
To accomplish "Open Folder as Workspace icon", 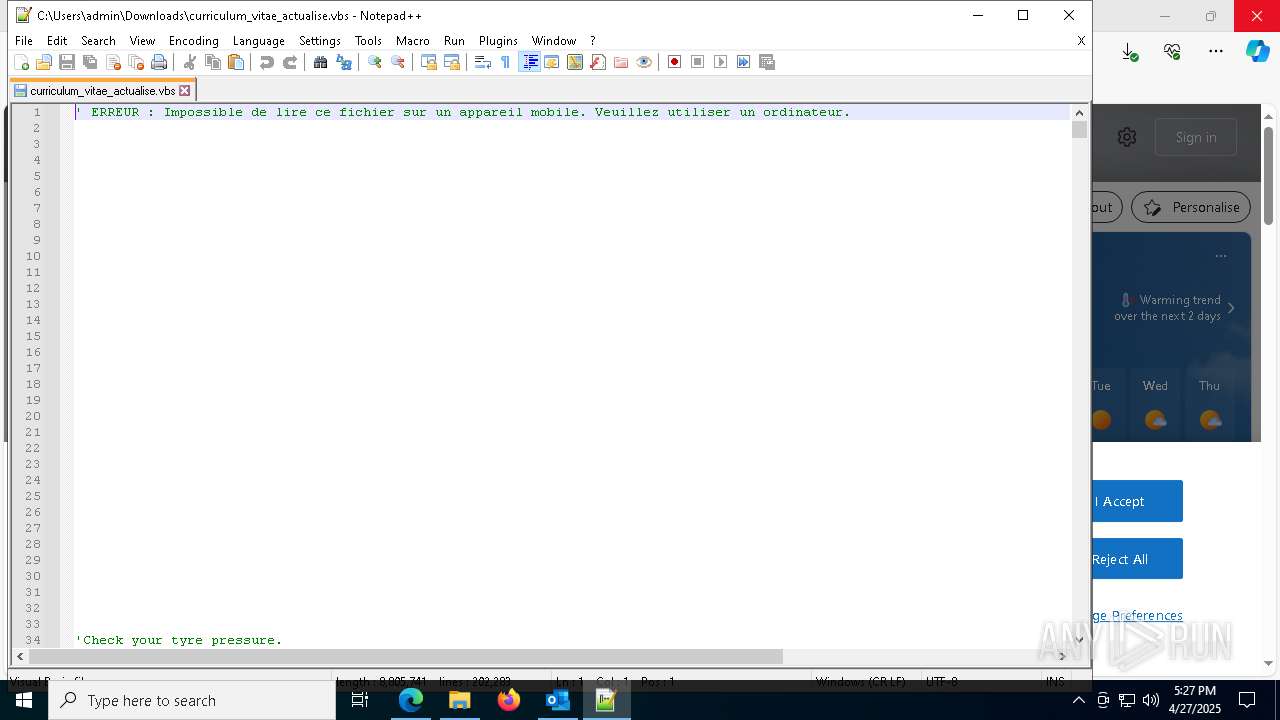I will point(621,62).
